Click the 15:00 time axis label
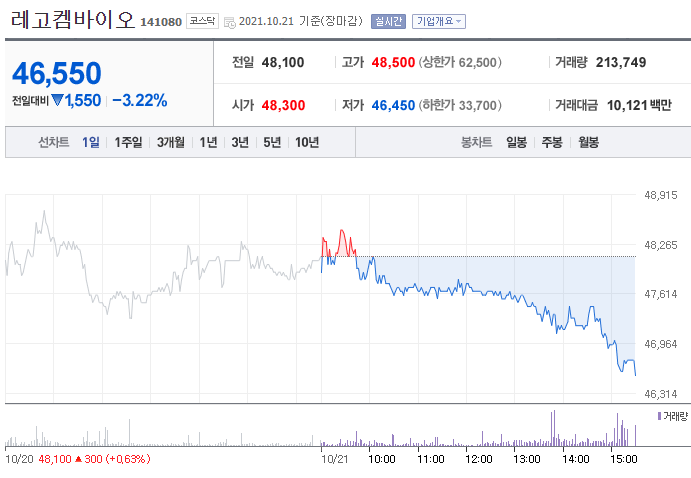The height and width of the screenshot is (478, 691). (624, 459)
